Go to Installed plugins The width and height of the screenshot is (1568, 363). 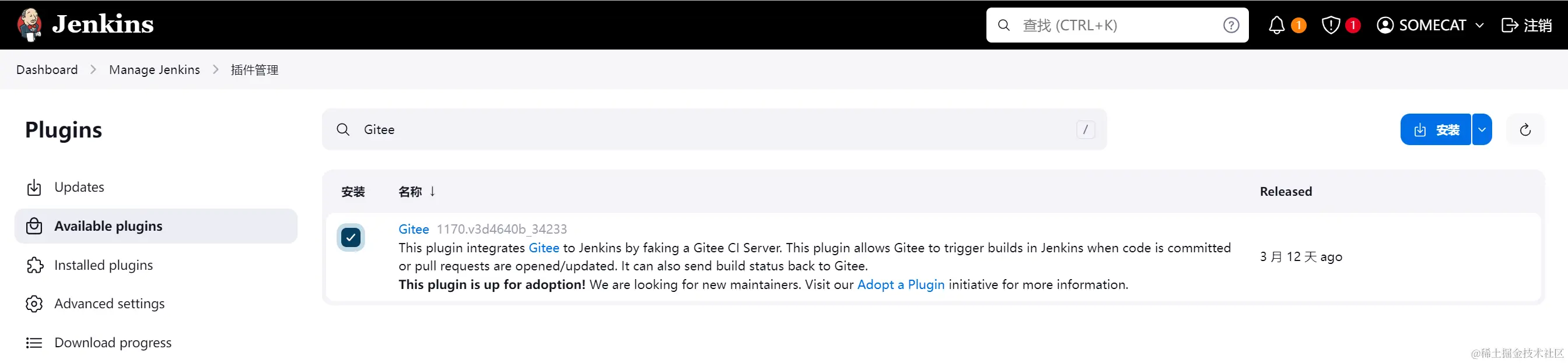tap(103, 265)
